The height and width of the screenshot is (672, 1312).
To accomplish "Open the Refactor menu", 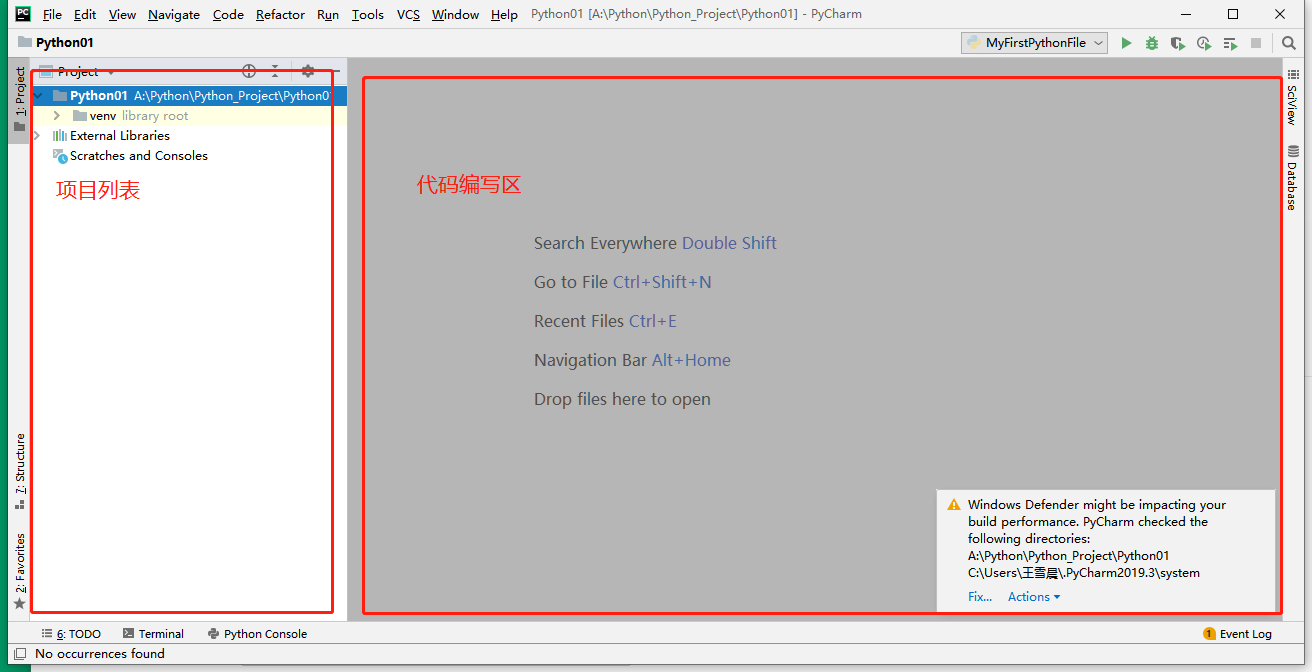I will pyautogui.click(x=280, y=14).
